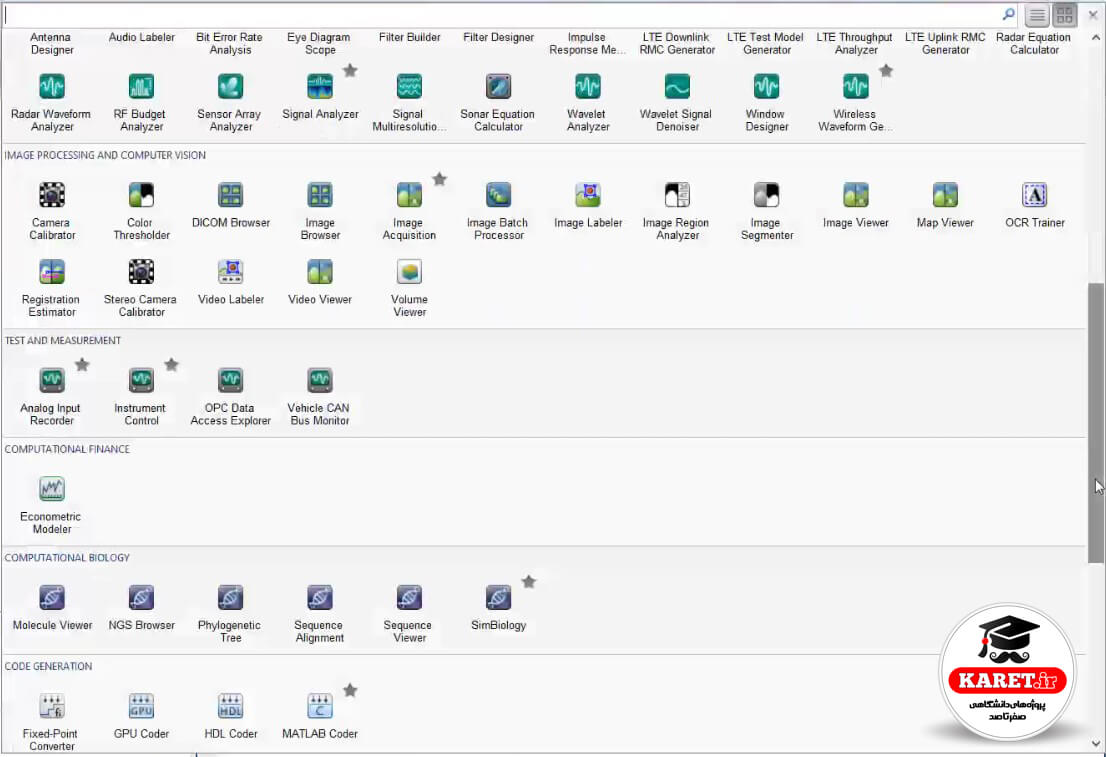1106x757 pixels.
Task: Close the apps gallery panel
Action: 1093,14
